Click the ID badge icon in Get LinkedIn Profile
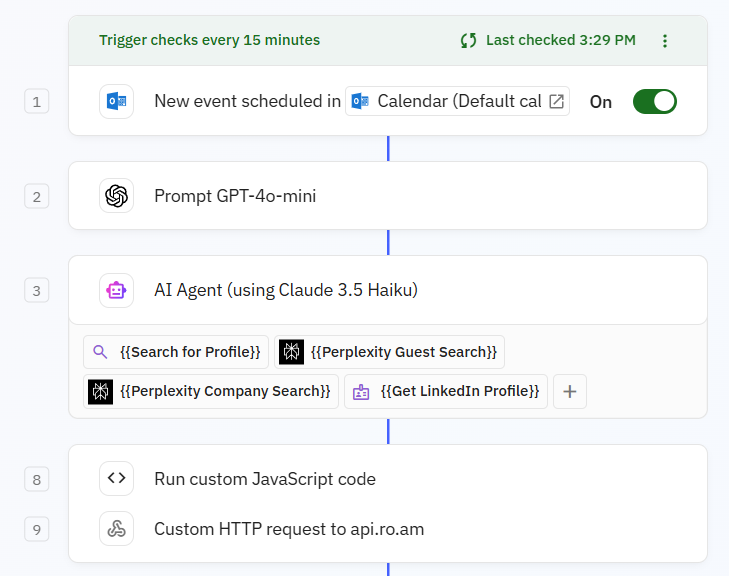The height and width of the screenshot is (576, 729). (361, 392)
